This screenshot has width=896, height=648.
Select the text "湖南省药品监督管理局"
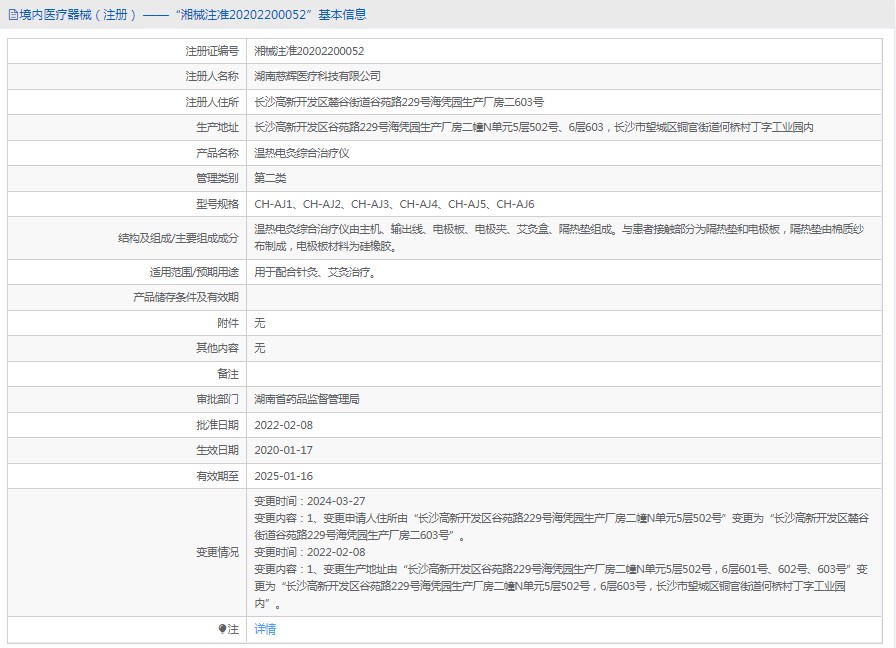coord(307,399)
